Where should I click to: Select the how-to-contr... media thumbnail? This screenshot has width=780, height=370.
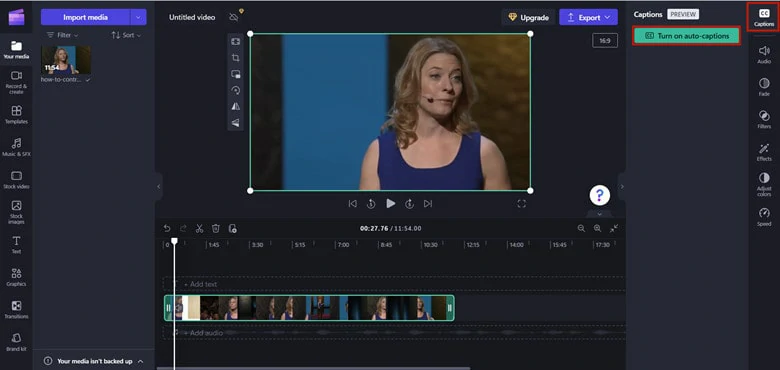click(x=66, y=60)
